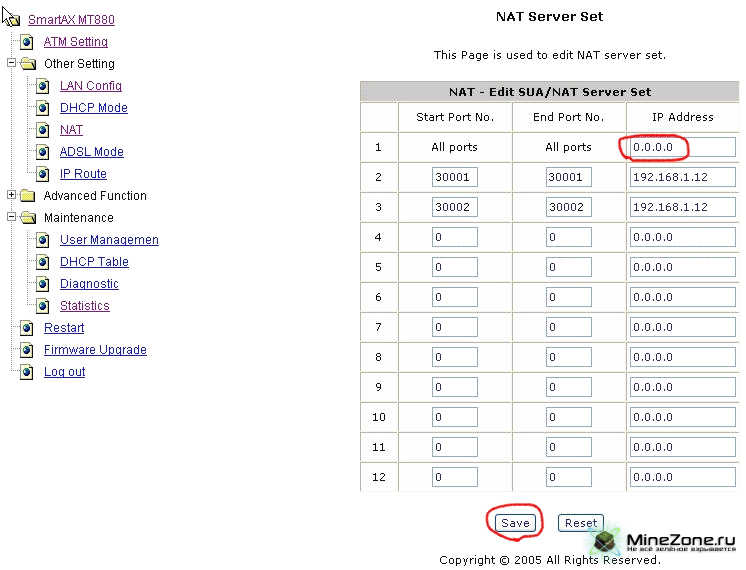
Task: Click the icon beside DHCP Mode
Action: [43, 108]
